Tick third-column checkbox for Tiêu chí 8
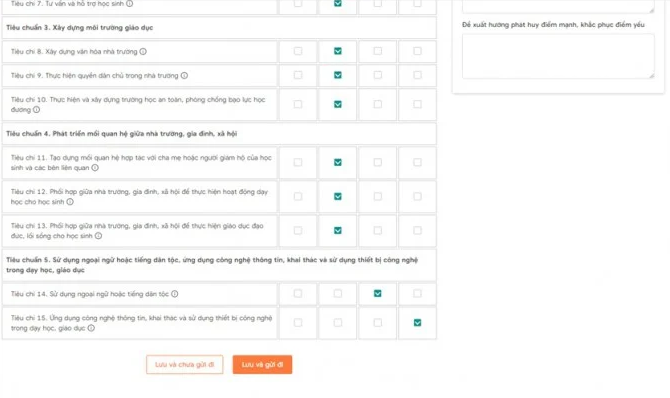670x398 pixels. [x=378, y=51]
